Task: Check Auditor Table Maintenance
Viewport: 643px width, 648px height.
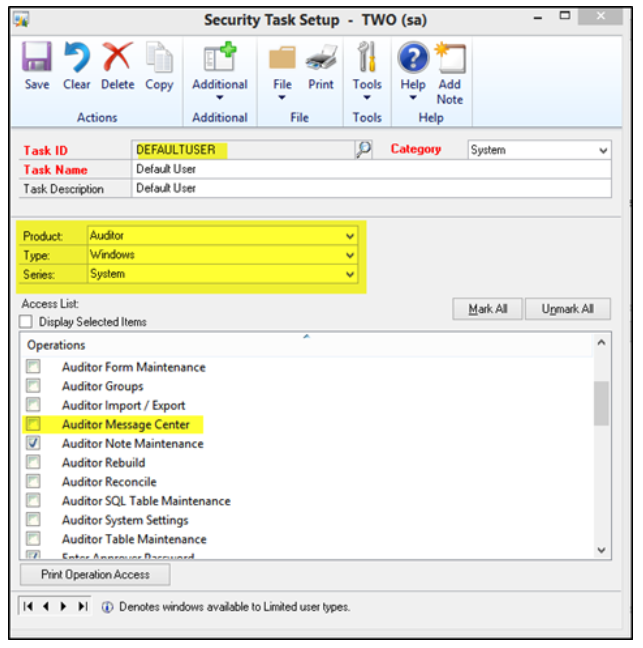Action: 33,538
